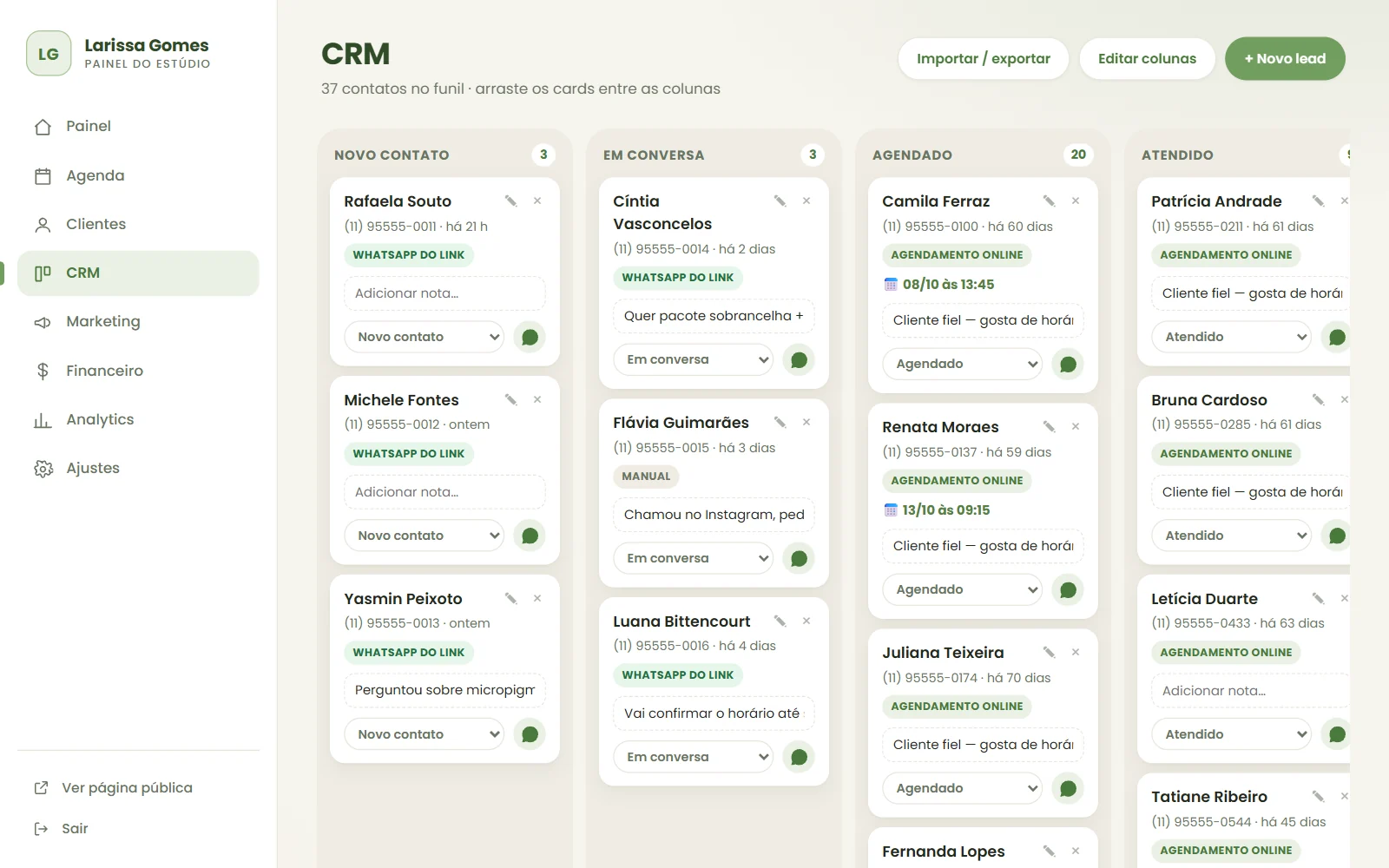Open Agenda from sidebar
The image size is (1389, 868).
(139, 175)
